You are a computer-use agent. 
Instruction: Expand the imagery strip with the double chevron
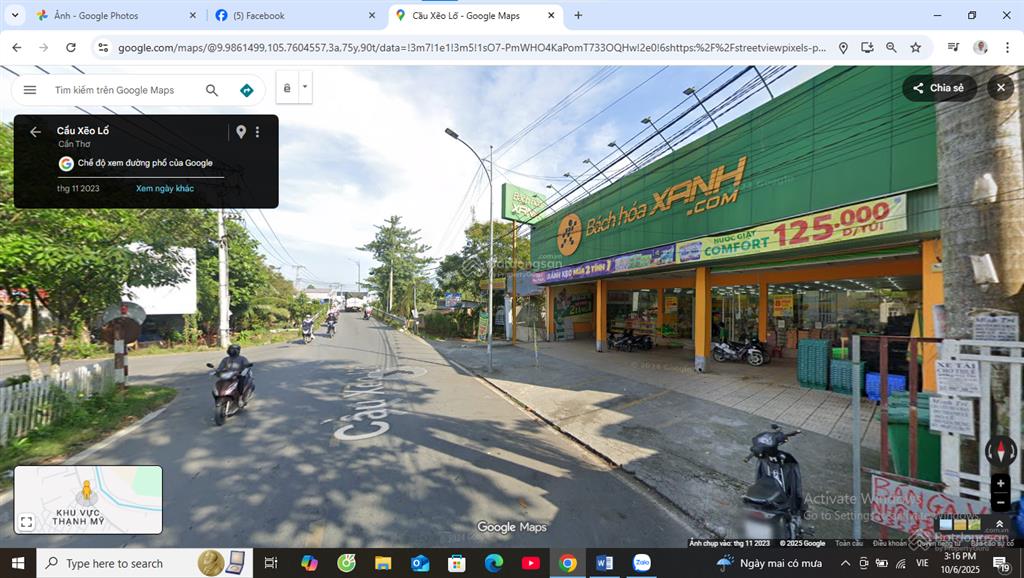point(998,524)
